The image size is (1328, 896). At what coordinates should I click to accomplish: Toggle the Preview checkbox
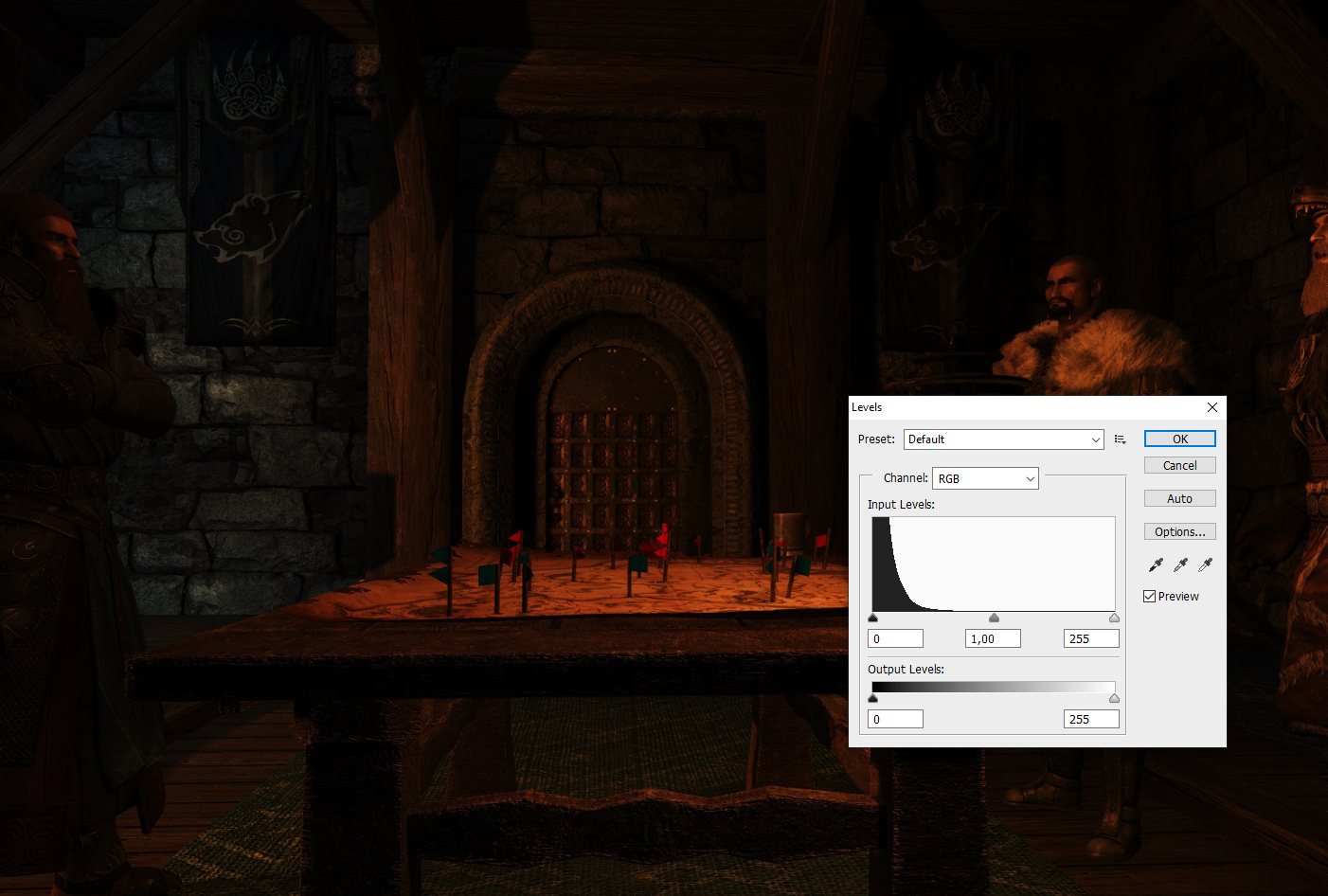coord(1149,597)
